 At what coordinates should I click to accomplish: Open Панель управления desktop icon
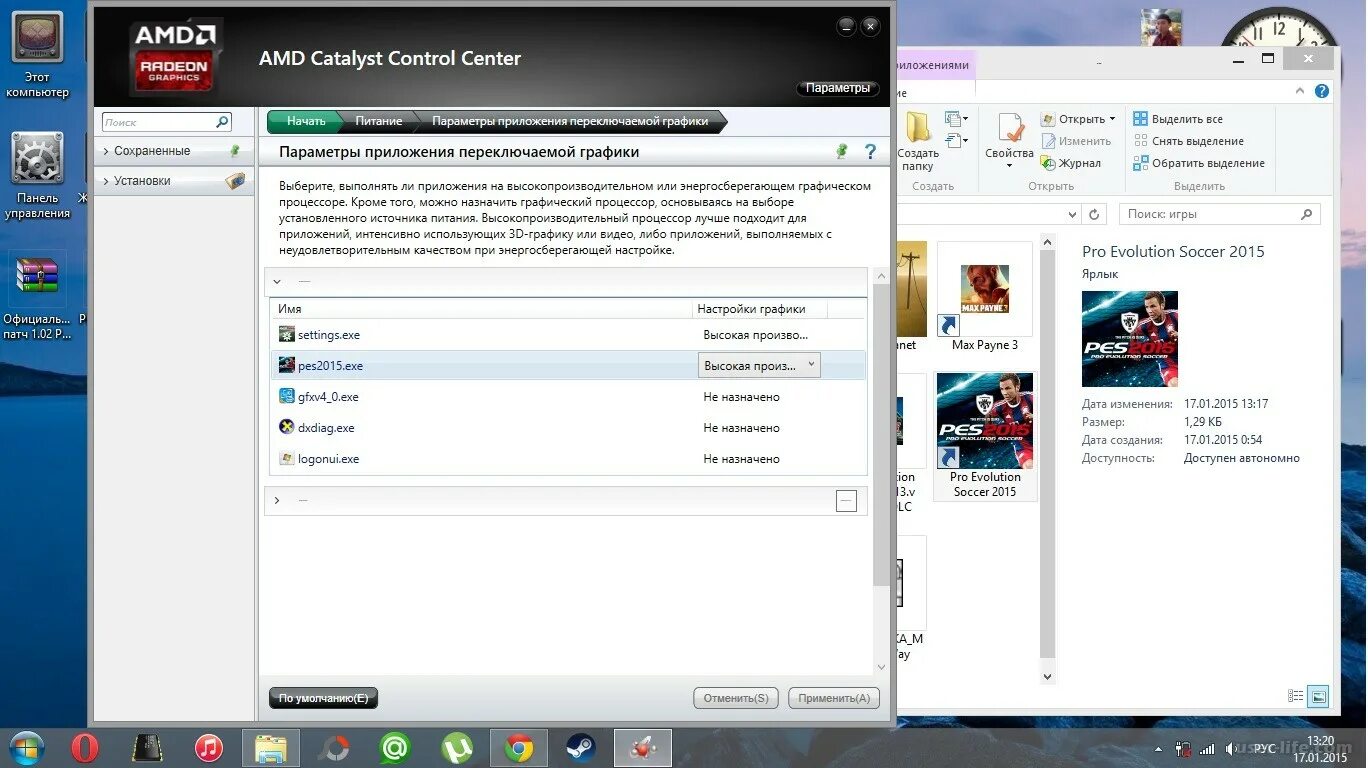pos(38,176)
